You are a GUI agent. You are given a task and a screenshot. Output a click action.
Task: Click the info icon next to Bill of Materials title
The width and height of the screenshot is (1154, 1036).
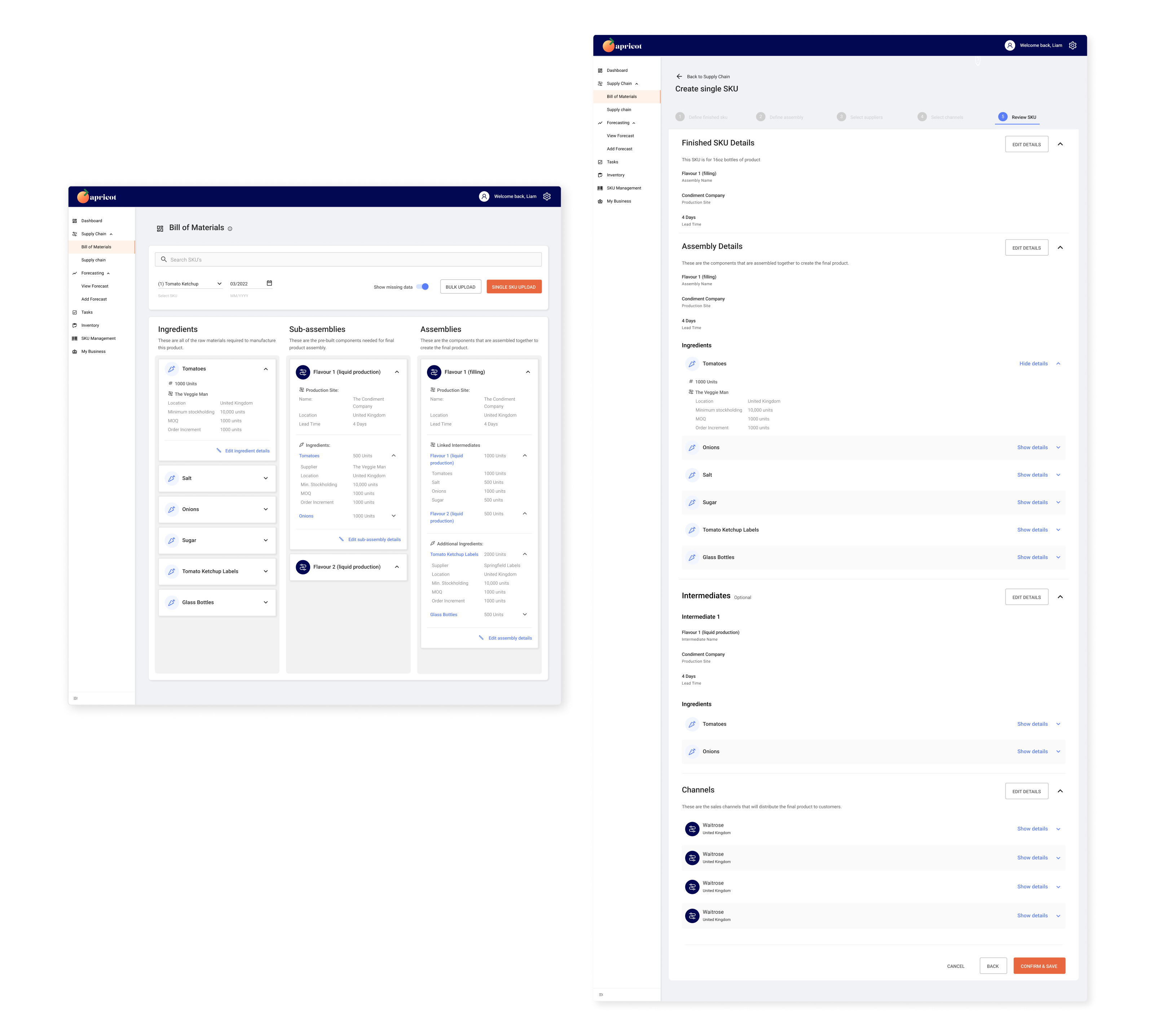230,229
